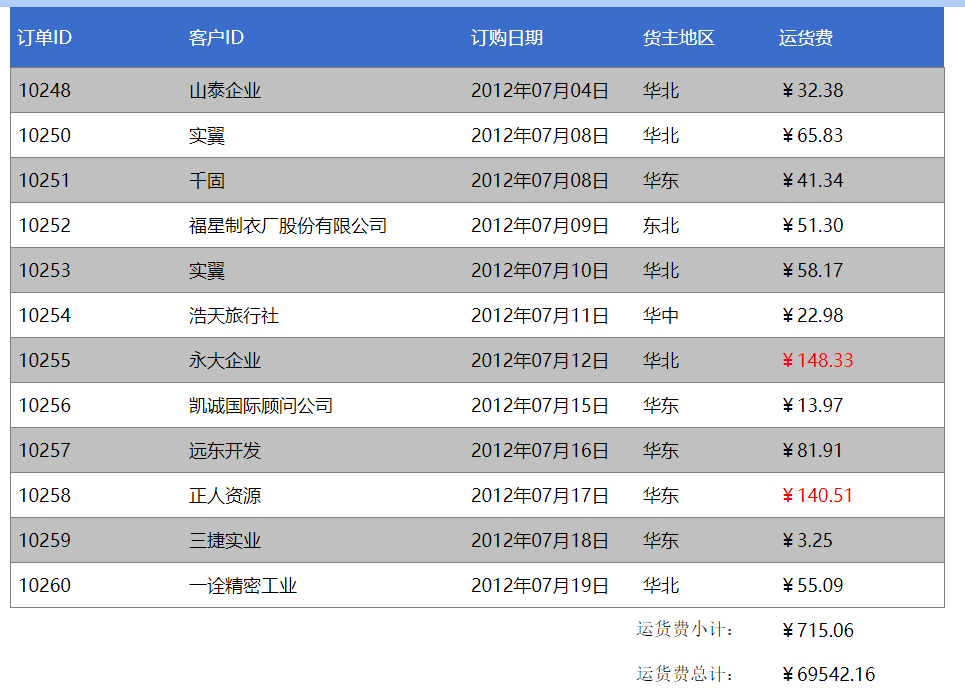
Task: Click freight value ¥32.38
Action: click(x=812, y=90)
